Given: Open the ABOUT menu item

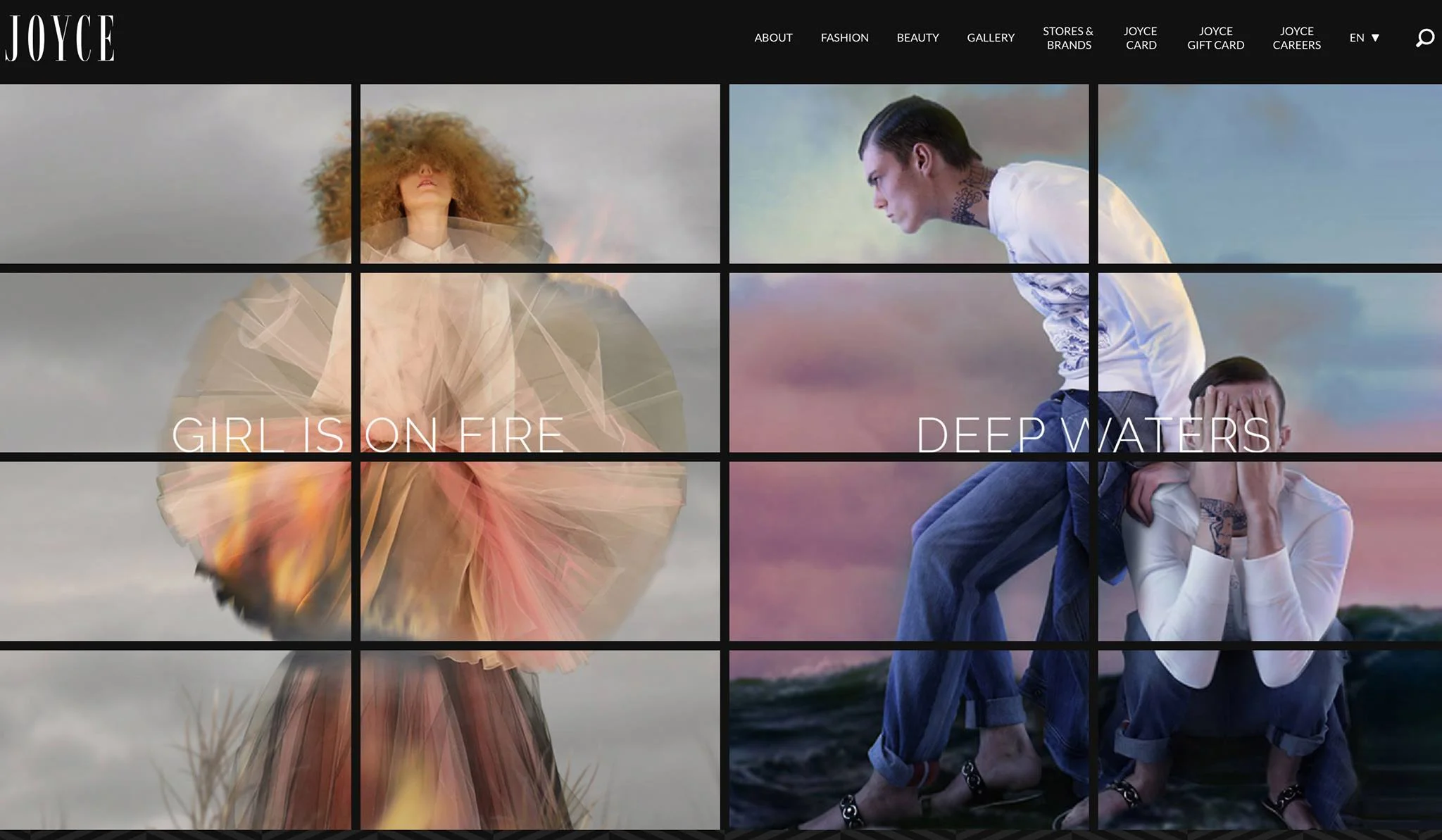Looking at the screenshot, I should click(x=773, y=38).
